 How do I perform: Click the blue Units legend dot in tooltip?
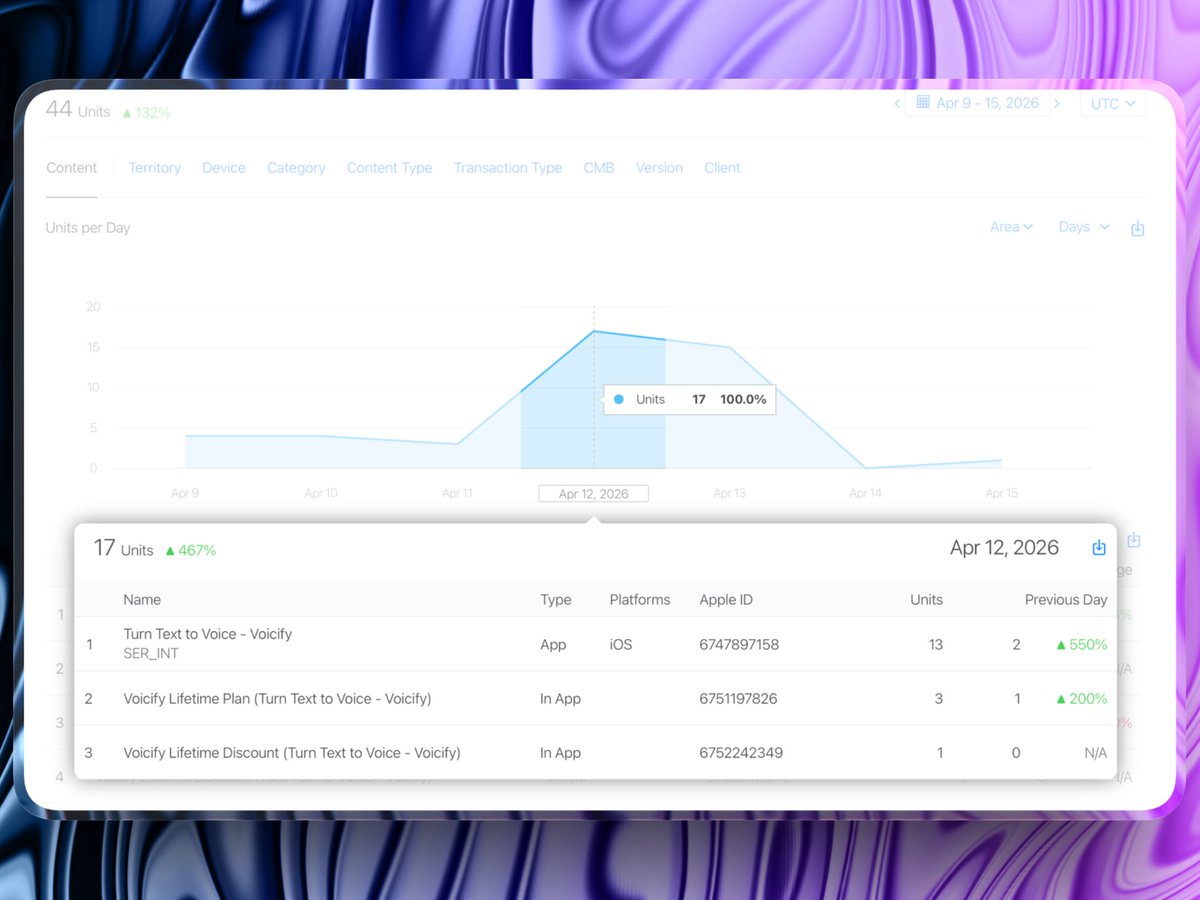pyautogui.click(x=619, y=400)
